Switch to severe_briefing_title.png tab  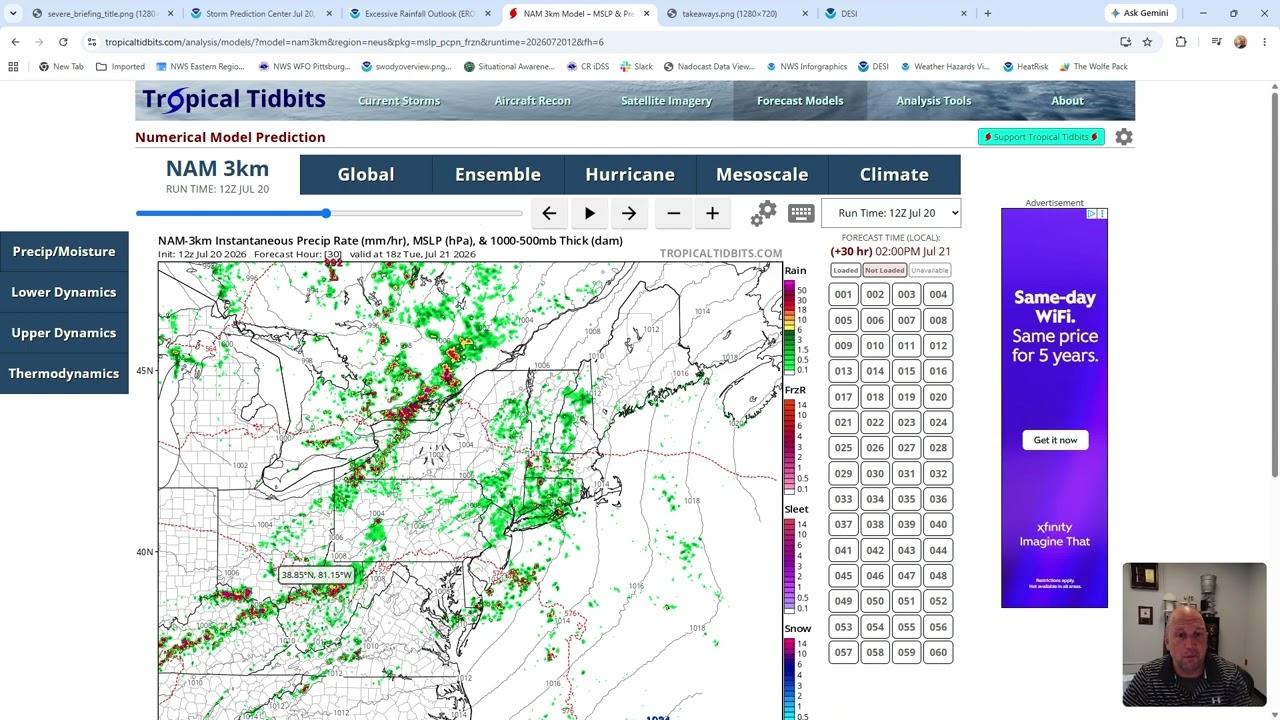[x=101, y=13]
